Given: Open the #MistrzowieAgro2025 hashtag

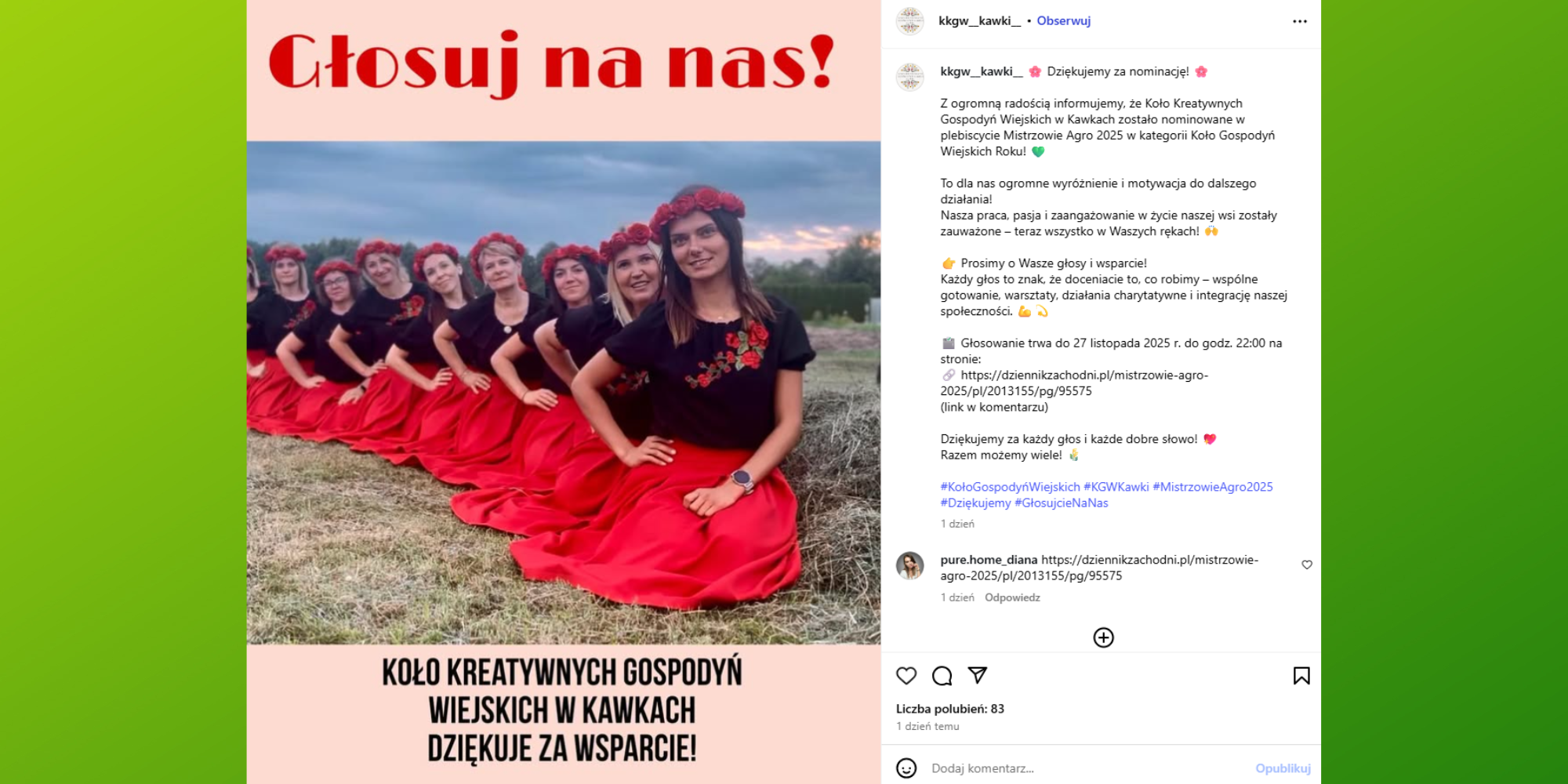Looking at the screenshot, I should [1213, 487].
